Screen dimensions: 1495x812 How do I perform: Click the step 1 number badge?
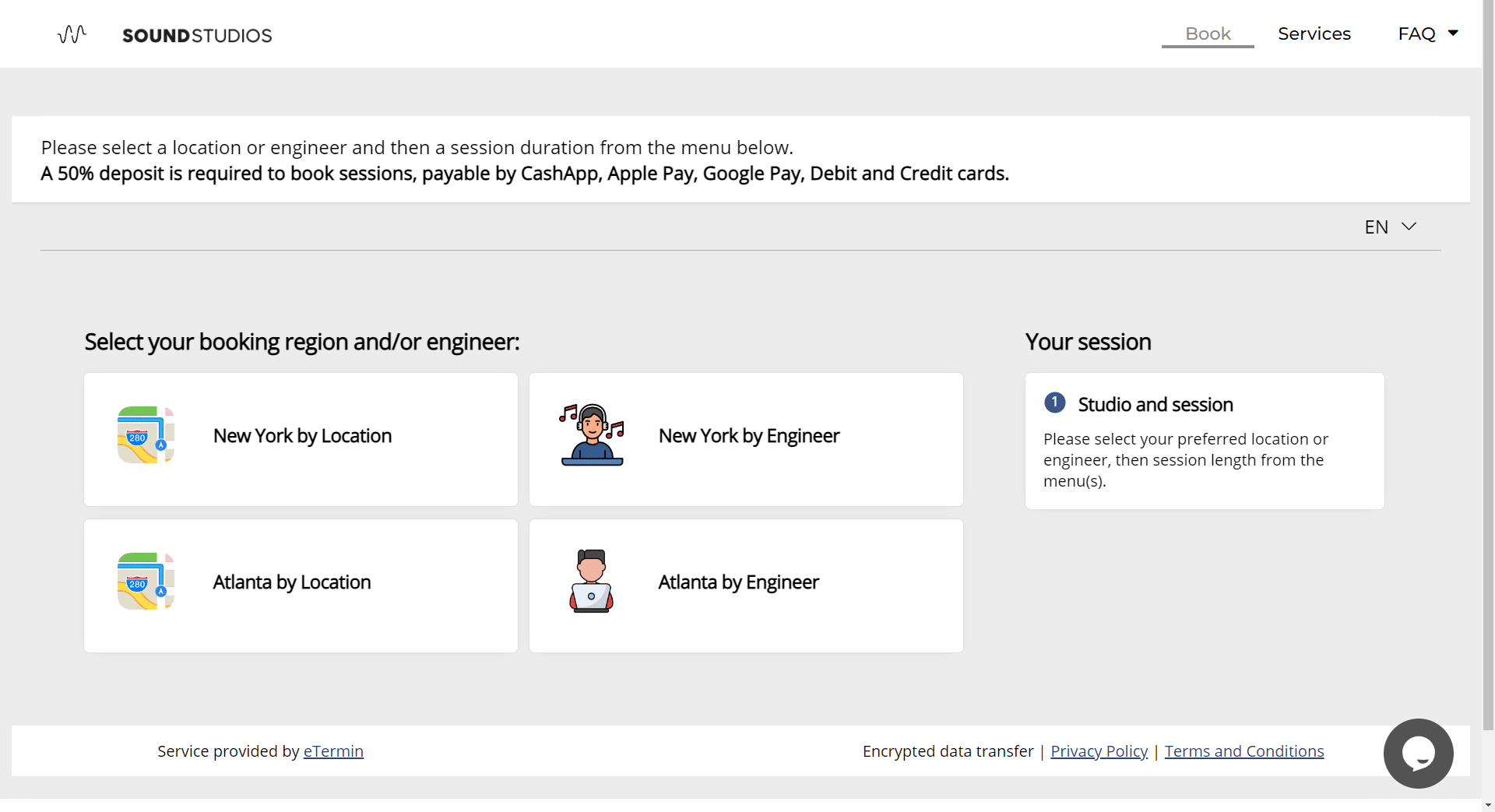coord(1054,402)
